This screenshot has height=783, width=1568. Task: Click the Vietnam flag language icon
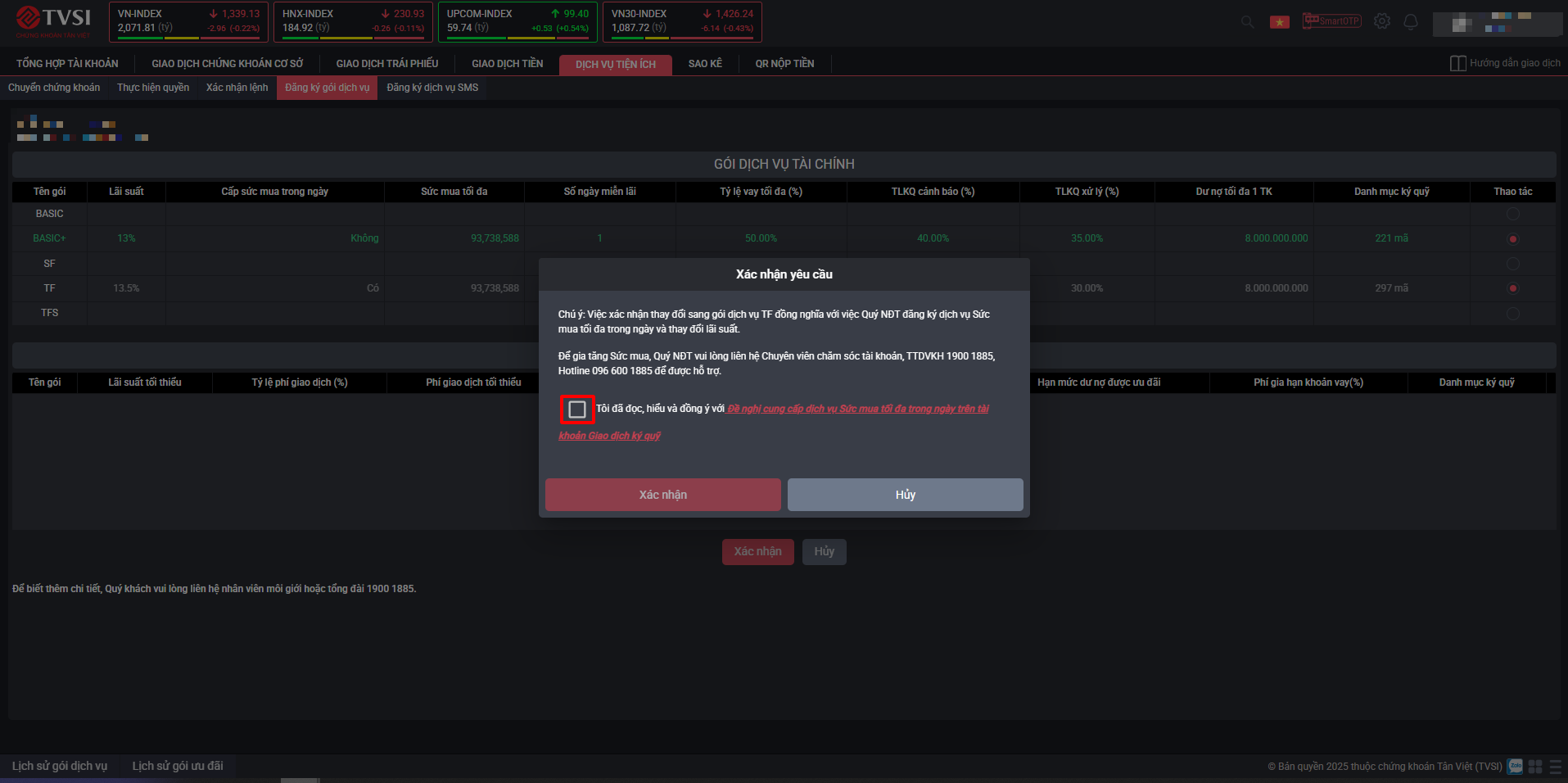[x=1279, y=22]
